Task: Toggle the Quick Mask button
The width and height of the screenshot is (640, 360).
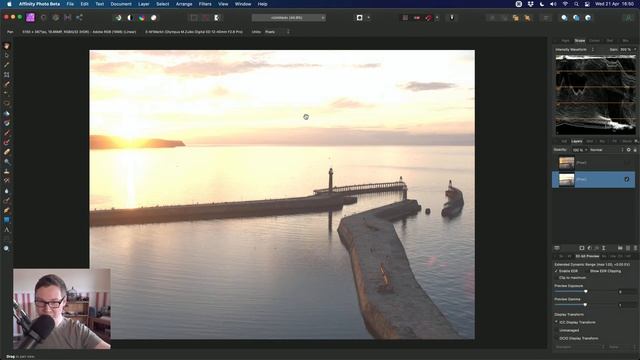Action: [x=360, y=18]
